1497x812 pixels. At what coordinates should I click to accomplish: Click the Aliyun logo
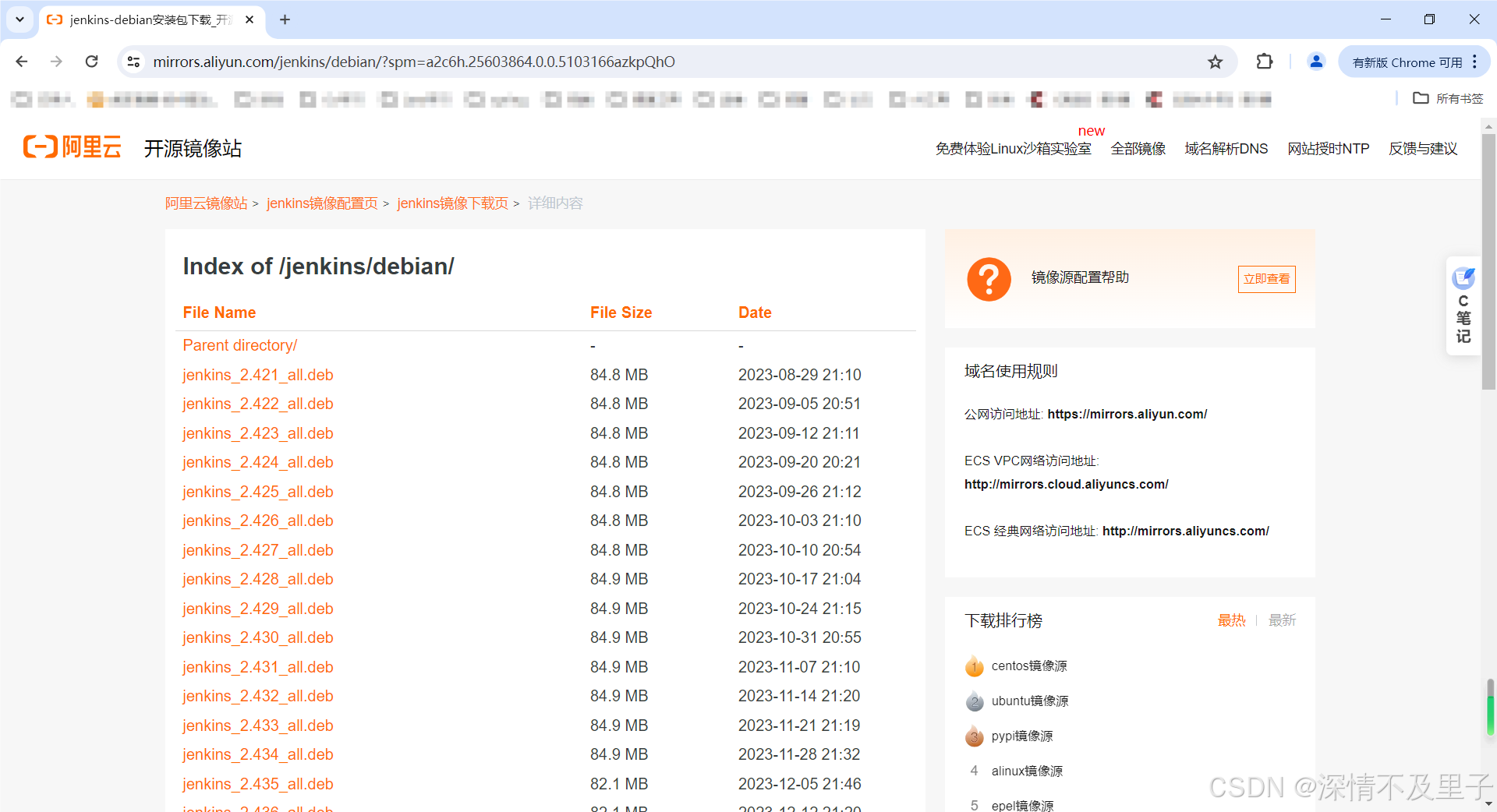(73, 147)
